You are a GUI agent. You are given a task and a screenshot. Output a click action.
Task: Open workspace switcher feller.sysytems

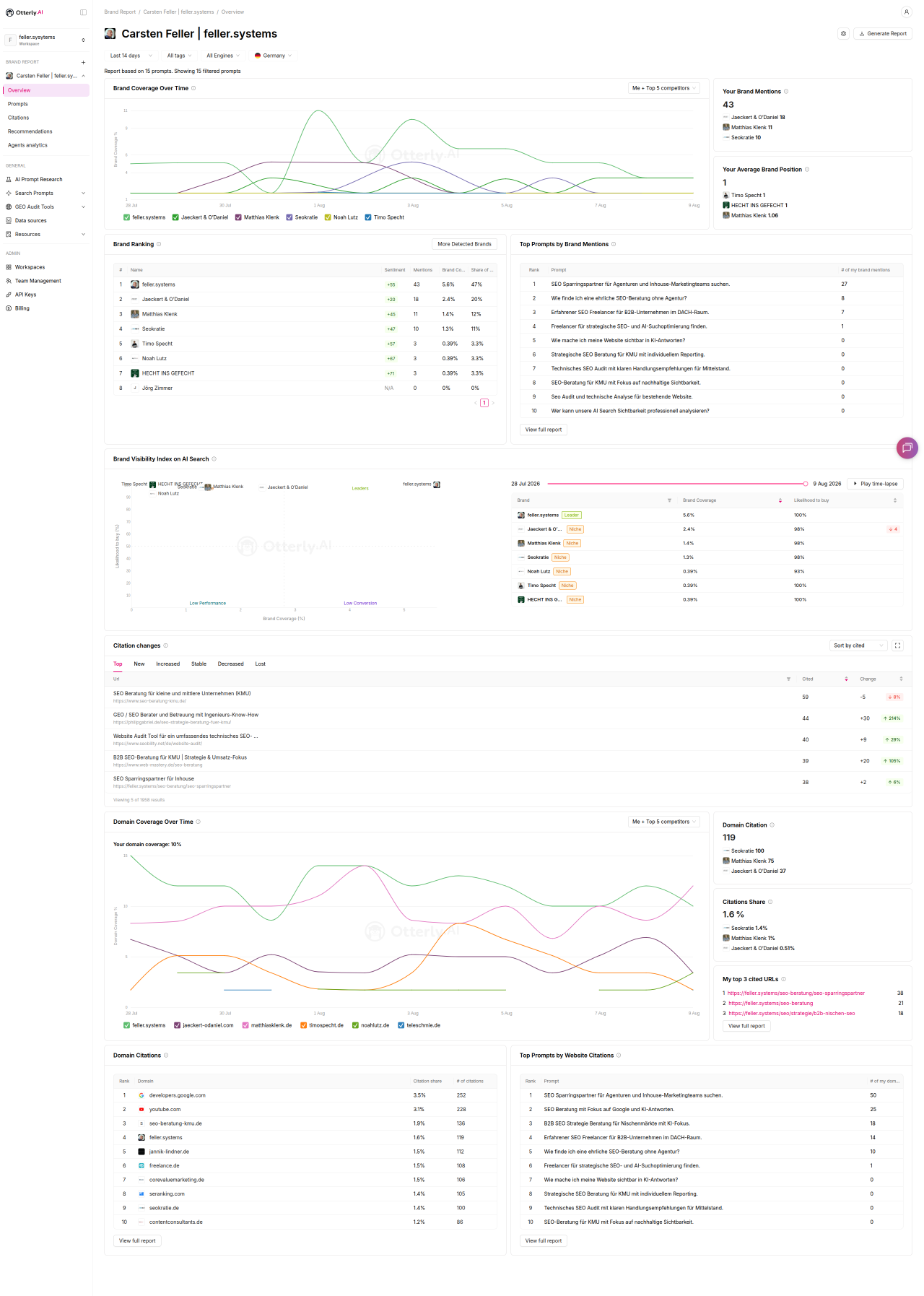[46, 40]
